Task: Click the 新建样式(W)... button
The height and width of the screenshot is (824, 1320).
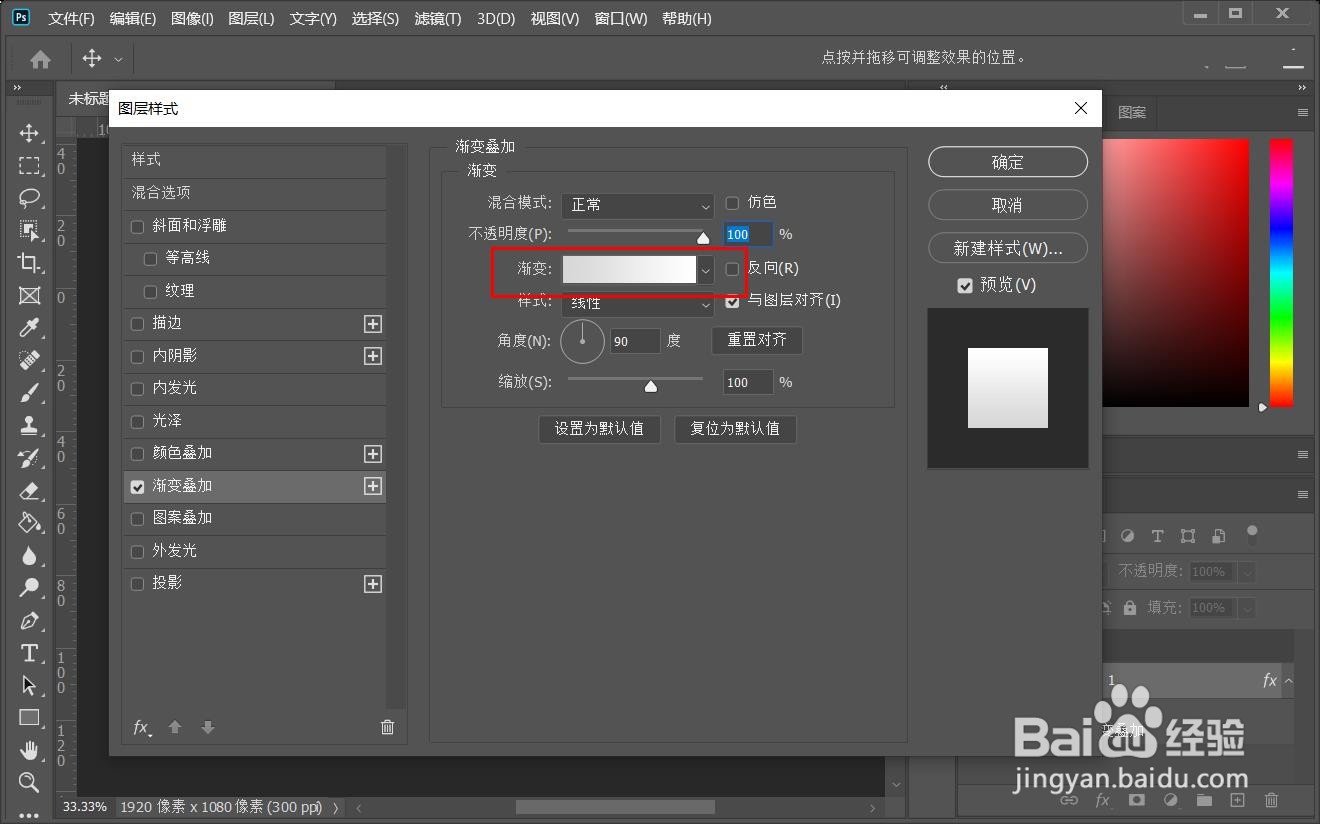Action: click(x=1008, y=248)
